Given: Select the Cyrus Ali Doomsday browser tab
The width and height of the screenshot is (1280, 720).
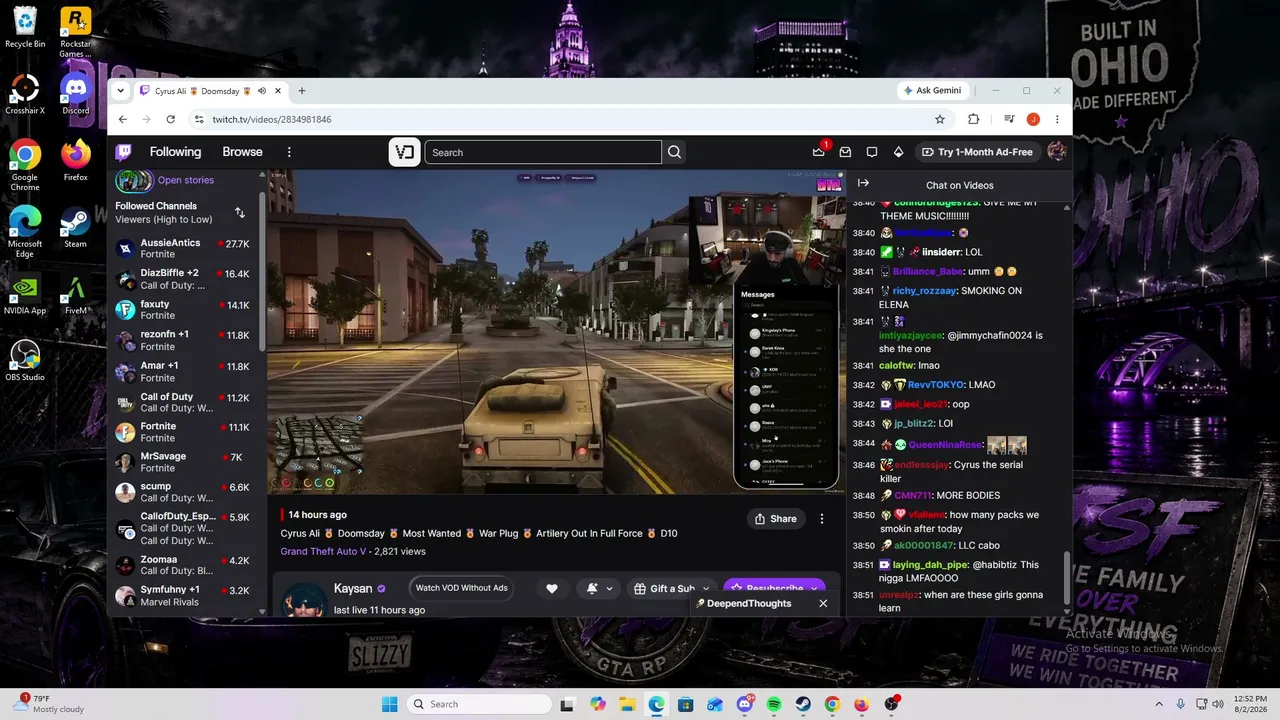Looking at the screenshot, I should pos(211,91).
